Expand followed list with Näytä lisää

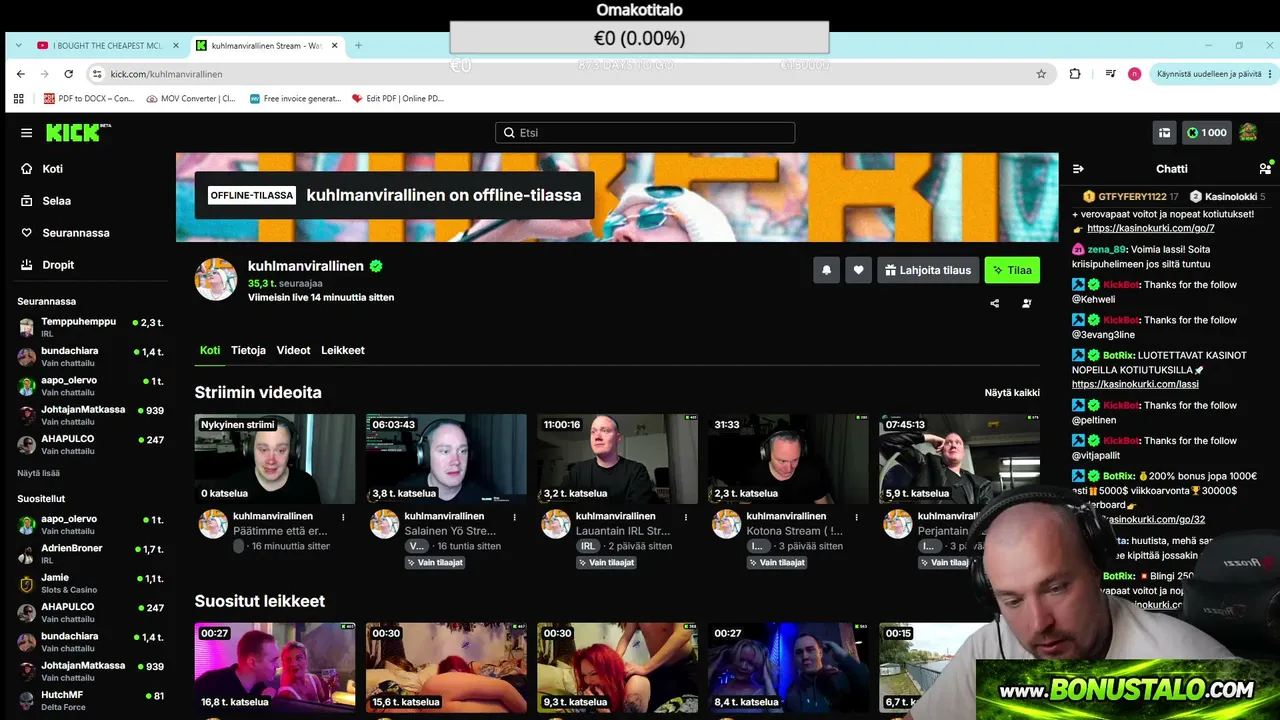pyautogui.click(x=38, y=473)
